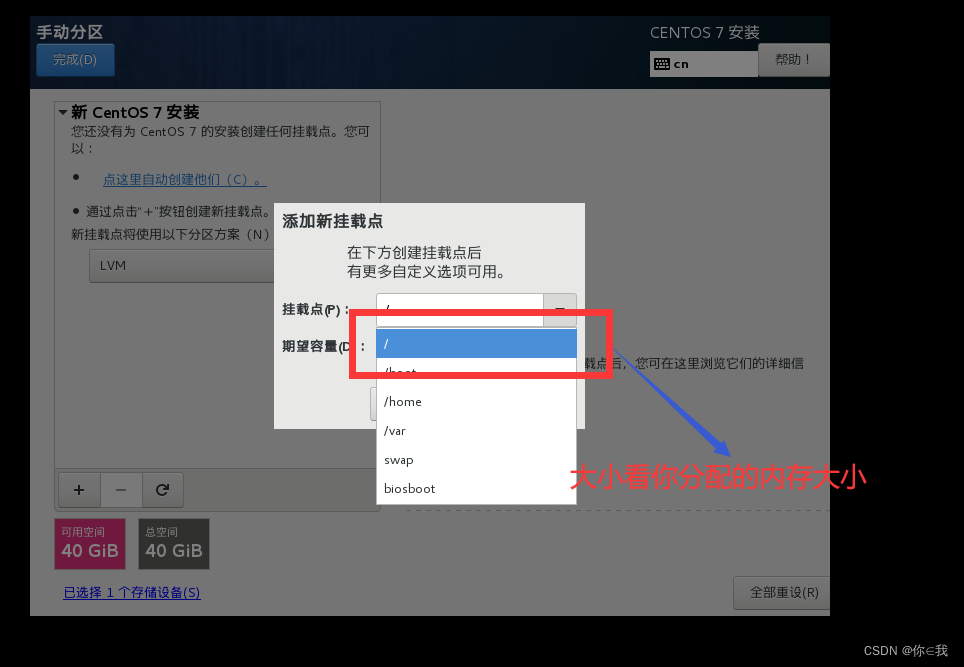
Task: Select the /home mount point option
Action: click(x=476, y=401)
